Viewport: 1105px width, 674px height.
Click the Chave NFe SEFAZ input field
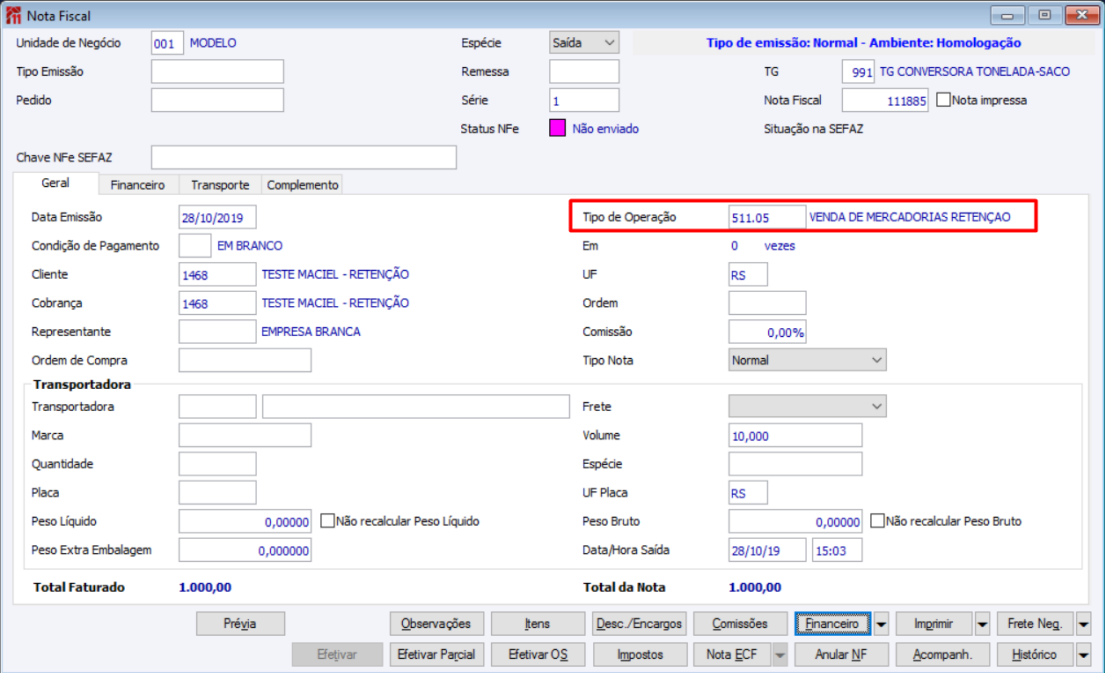[x=304, y=157]
